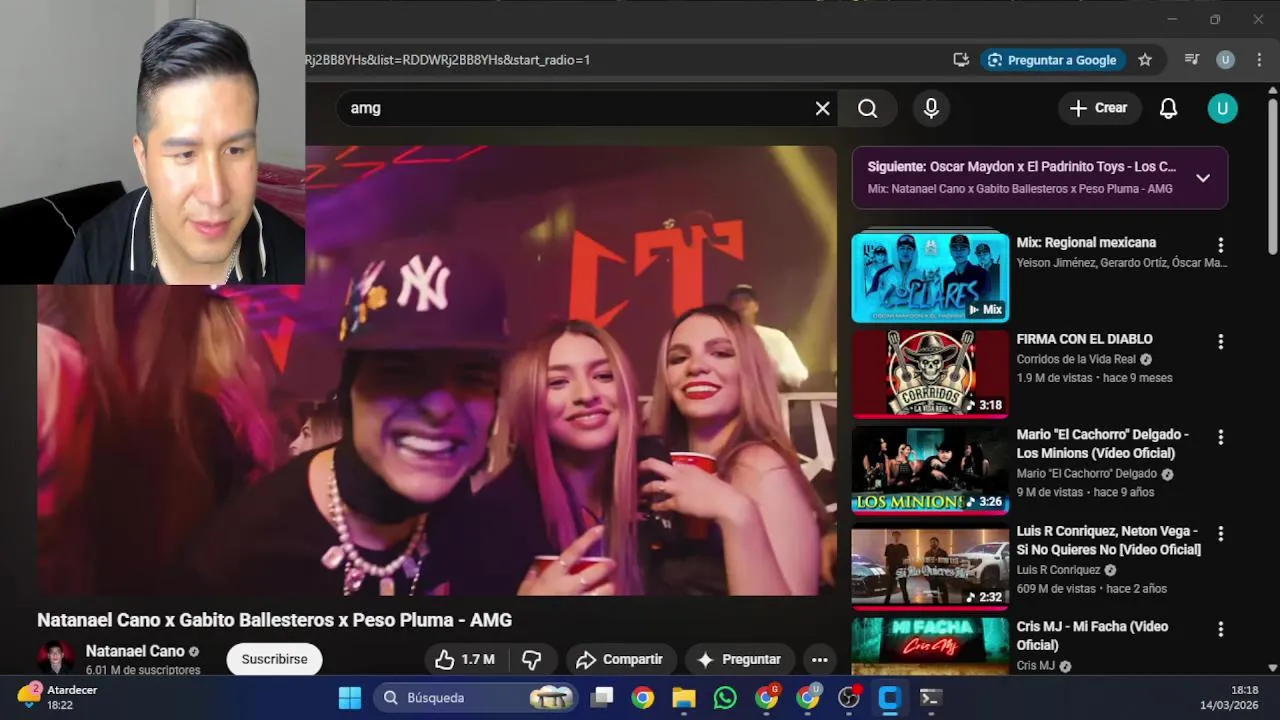The image size is (1280, 720).
Task: Open Chrome with U profile badge in taskbar
Action: (808, 698)
